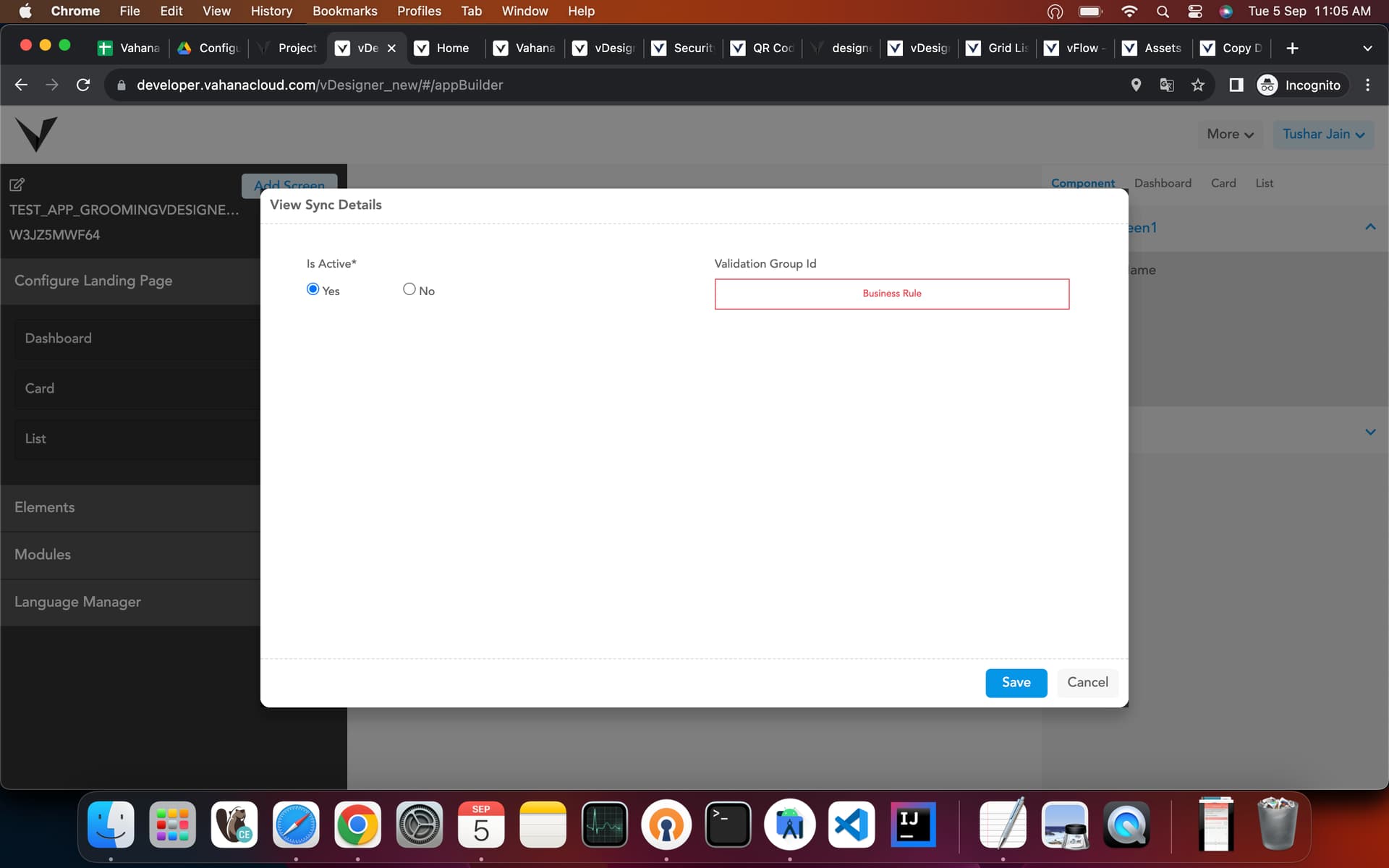Collapse the Screen1 panel chevron

click(x=1370, y=227)
